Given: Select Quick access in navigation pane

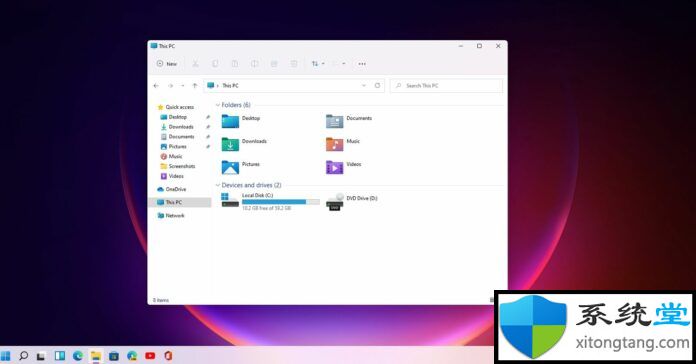Looking at the screenshot, I should [176, 107].
